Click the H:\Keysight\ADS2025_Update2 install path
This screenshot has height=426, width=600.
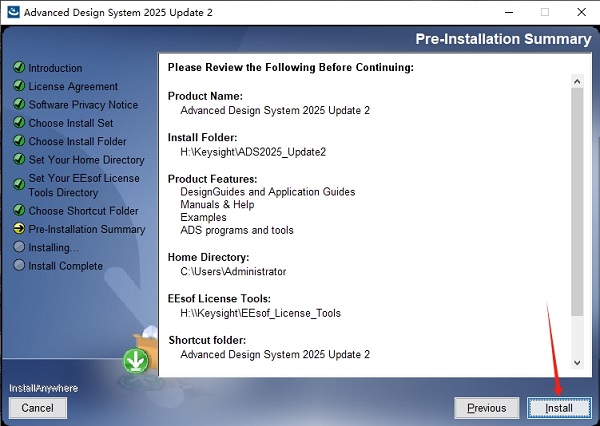coord(253,152)
